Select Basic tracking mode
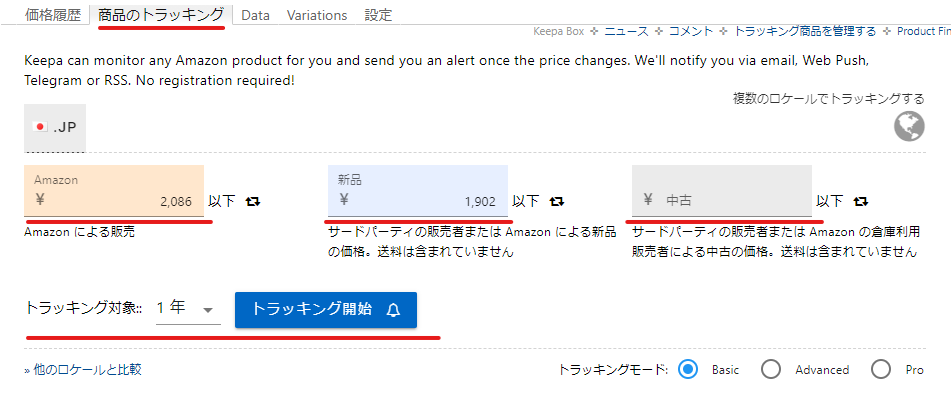 coord(687,370)
